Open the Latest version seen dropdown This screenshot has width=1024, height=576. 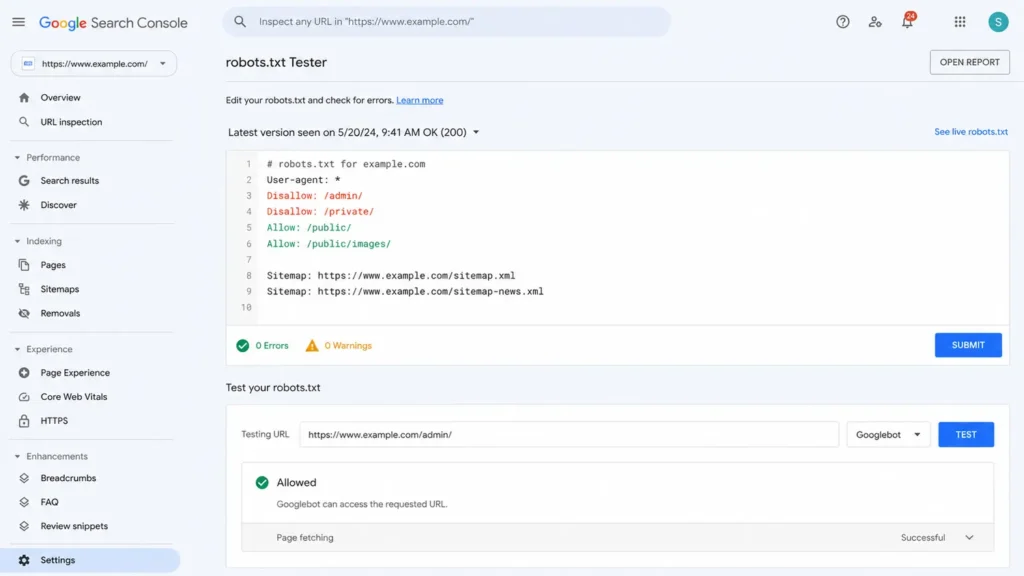pyautogui.click(x=353, y=132)
